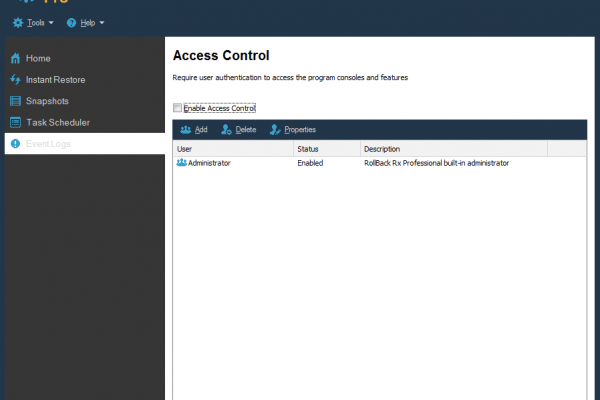The image size is (600, 400).
Task: Open Instant Restore in the sidebar
Action: (85, 80)
